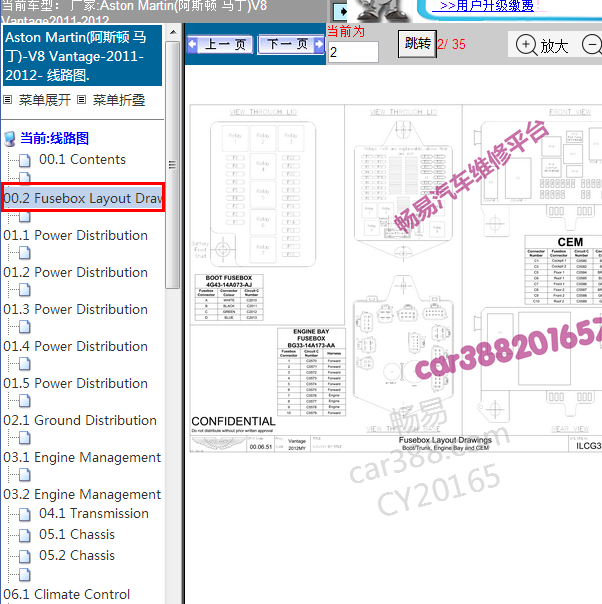602x604 pixels.
Task: Collapse all menus with 菜单折叠
Action: click(119, 100)
